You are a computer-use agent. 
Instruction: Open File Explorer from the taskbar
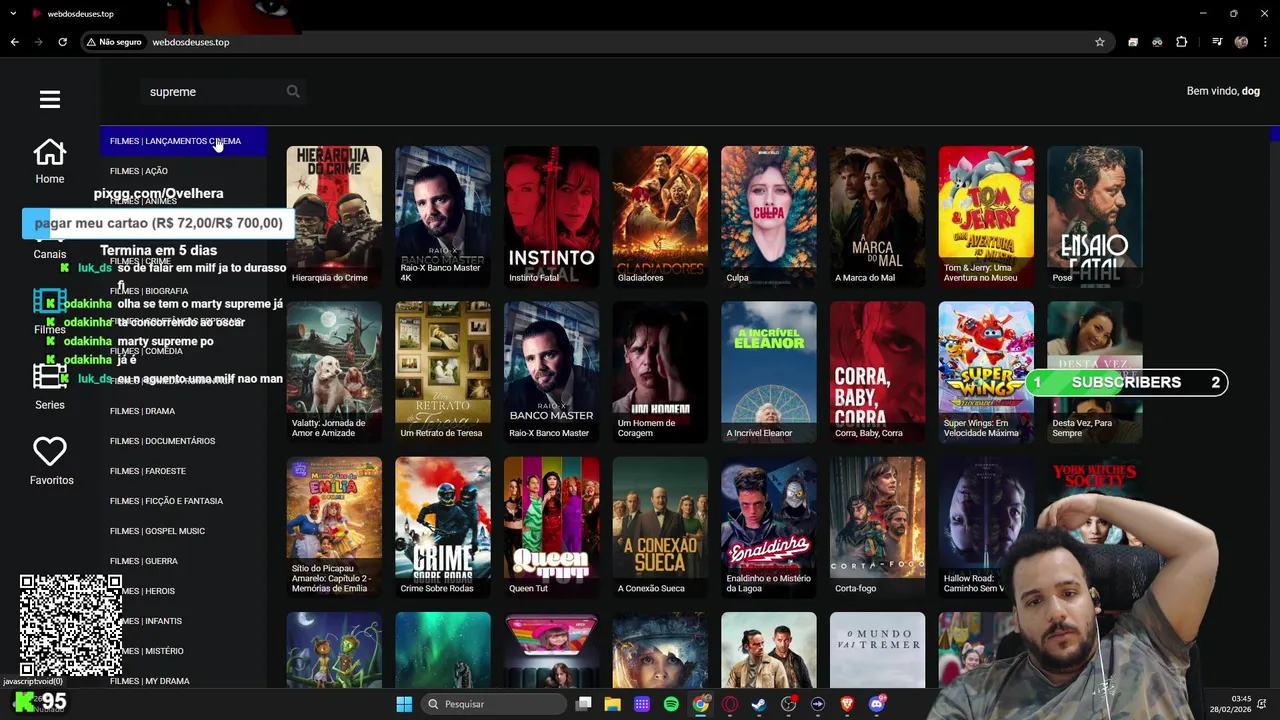coord(613,704)
